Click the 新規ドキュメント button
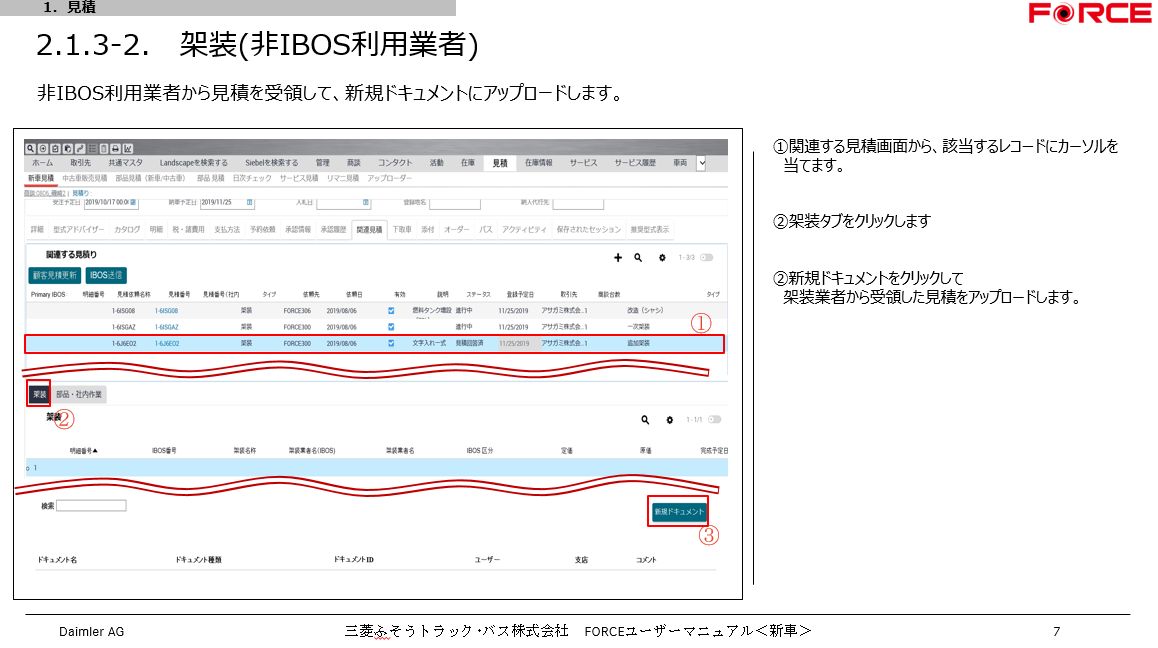The height and width of the screenshot is (648, 1158). pyautogui.click(x=678, y=511)
